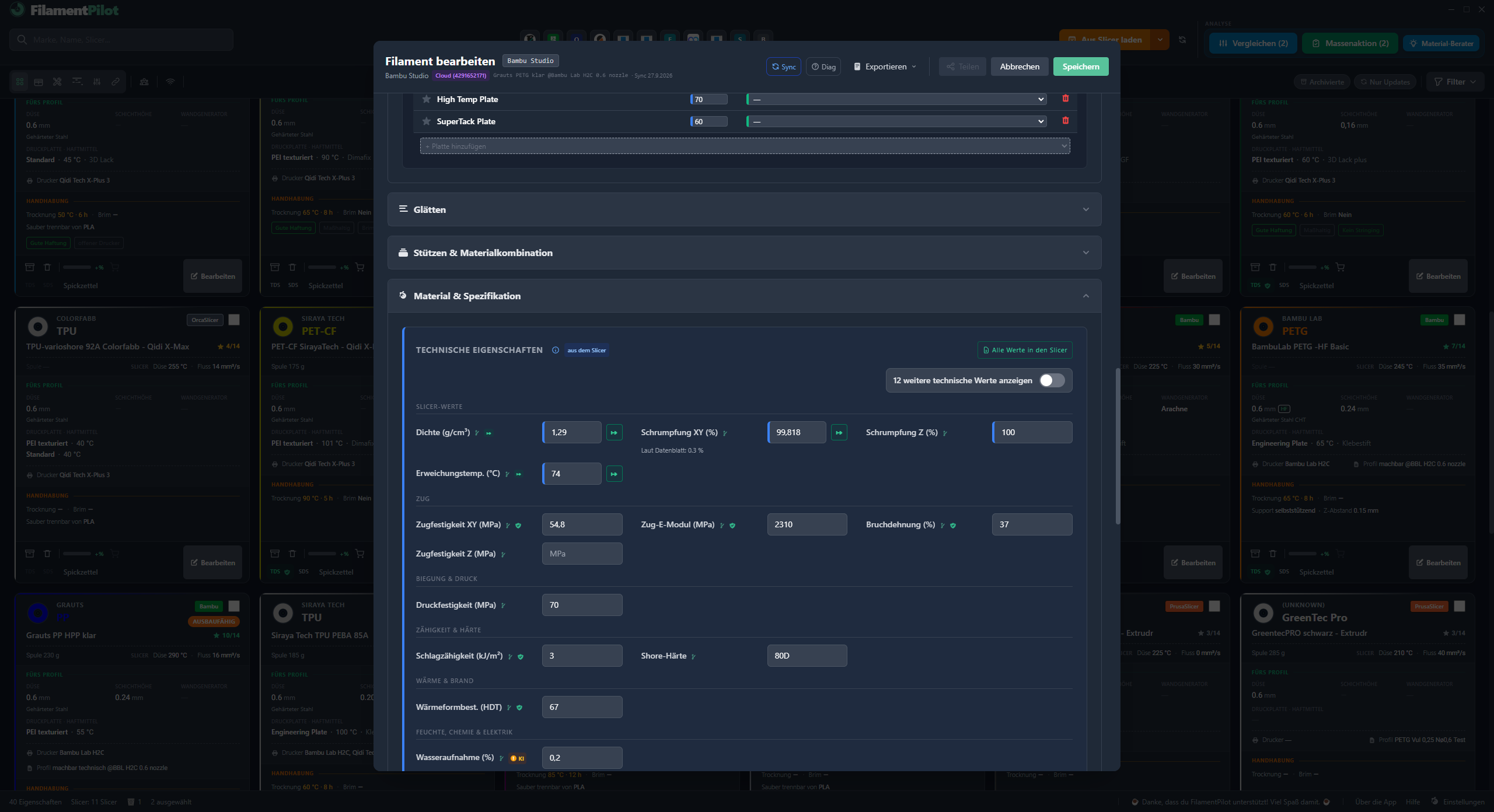Open the Platte hinzufügen dropdown

745,146
